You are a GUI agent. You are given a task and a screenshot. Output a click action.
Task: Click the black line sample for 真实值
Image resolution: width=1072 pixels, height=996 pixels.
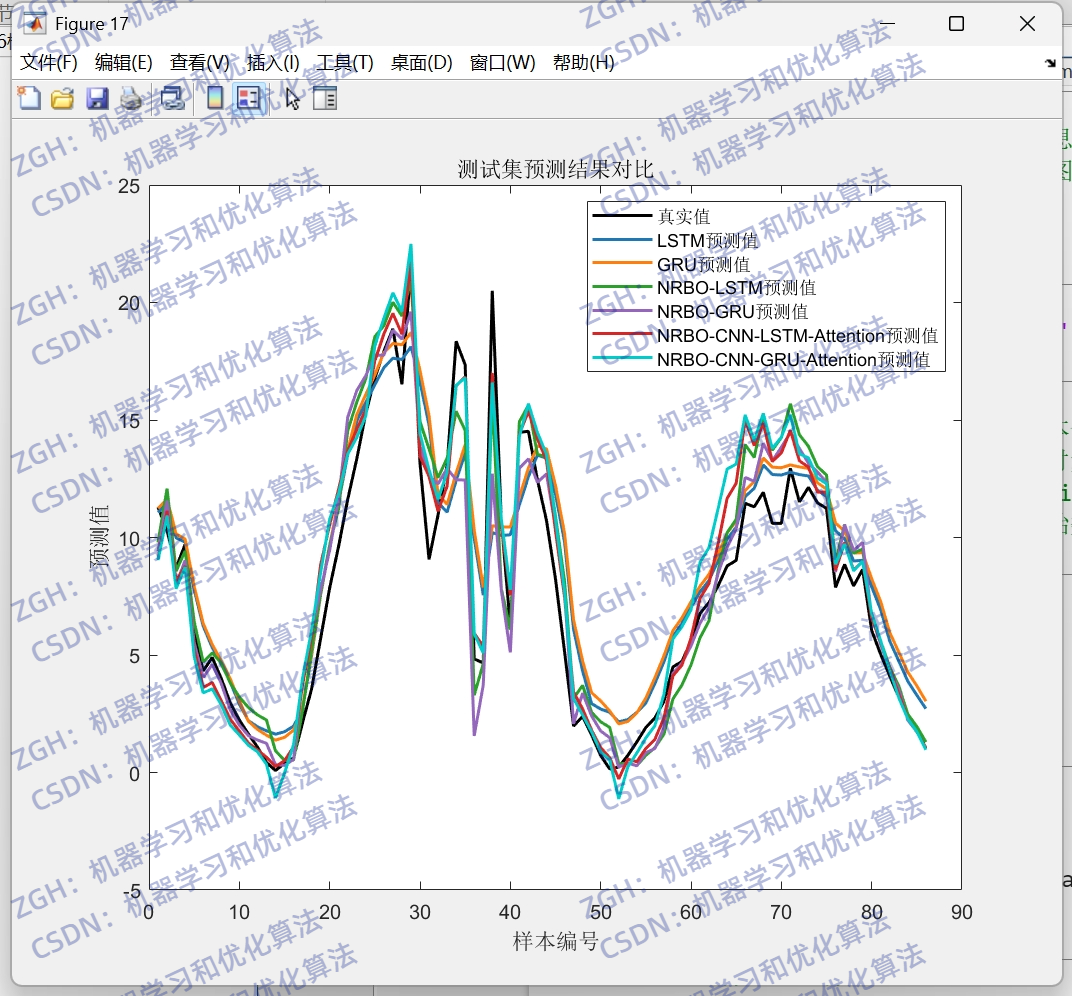coord(621,216)
